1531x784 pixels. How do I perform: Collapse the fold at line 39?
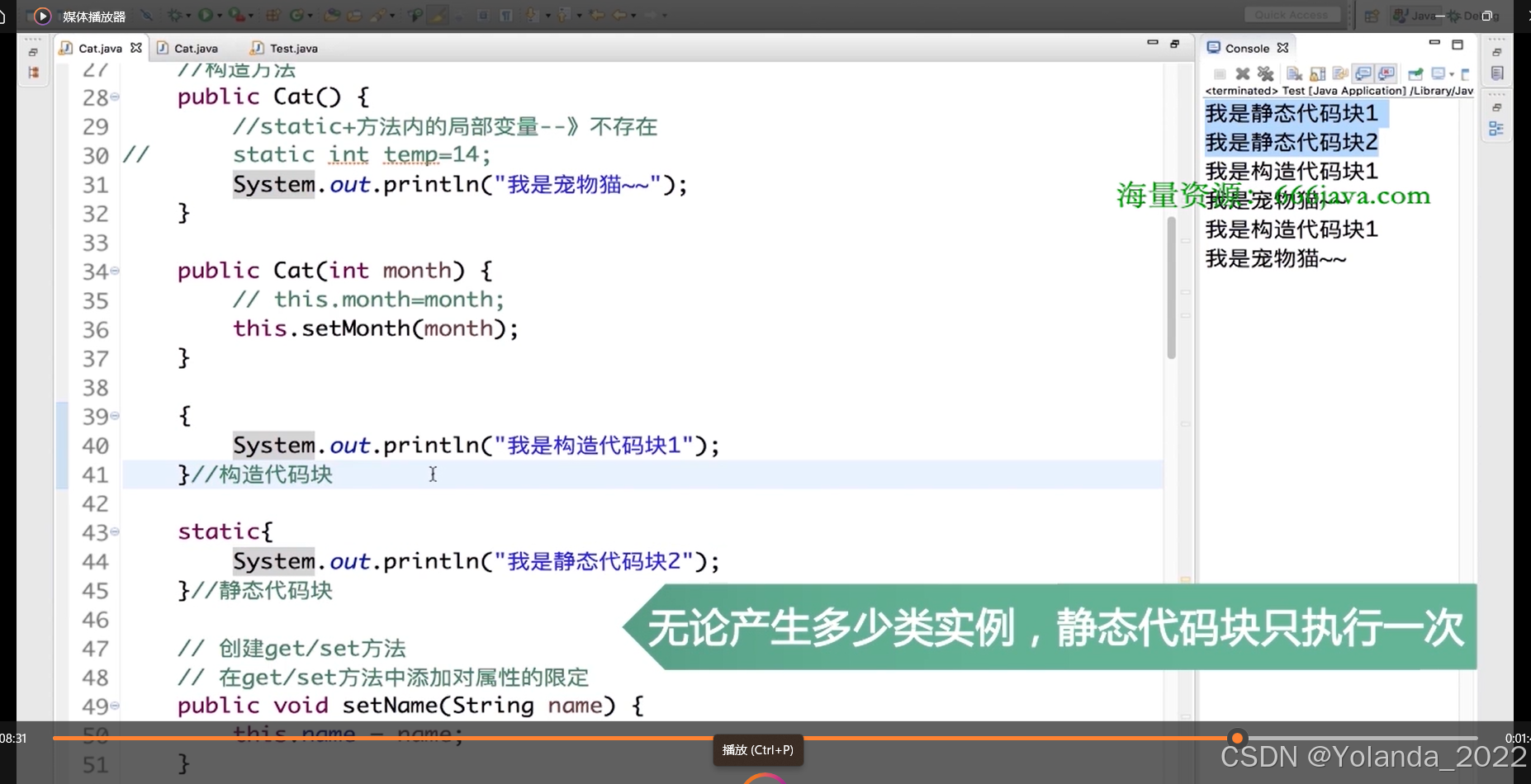(x=115, y=416)
